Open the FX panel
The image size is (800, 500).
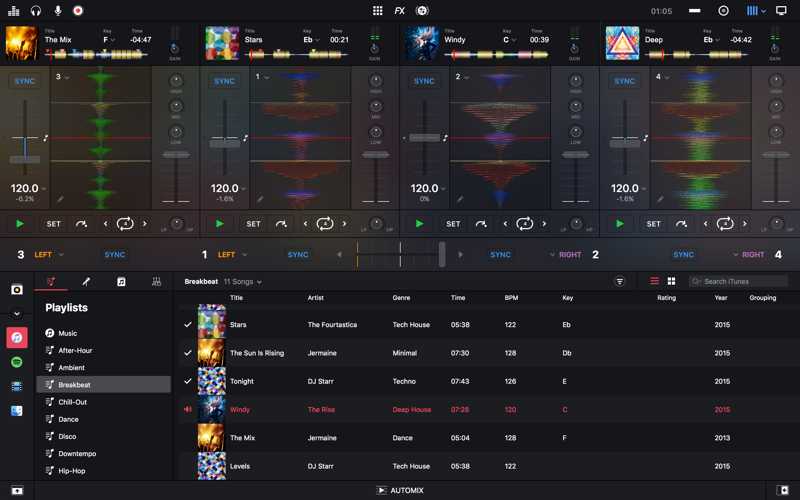click(399, 11)
